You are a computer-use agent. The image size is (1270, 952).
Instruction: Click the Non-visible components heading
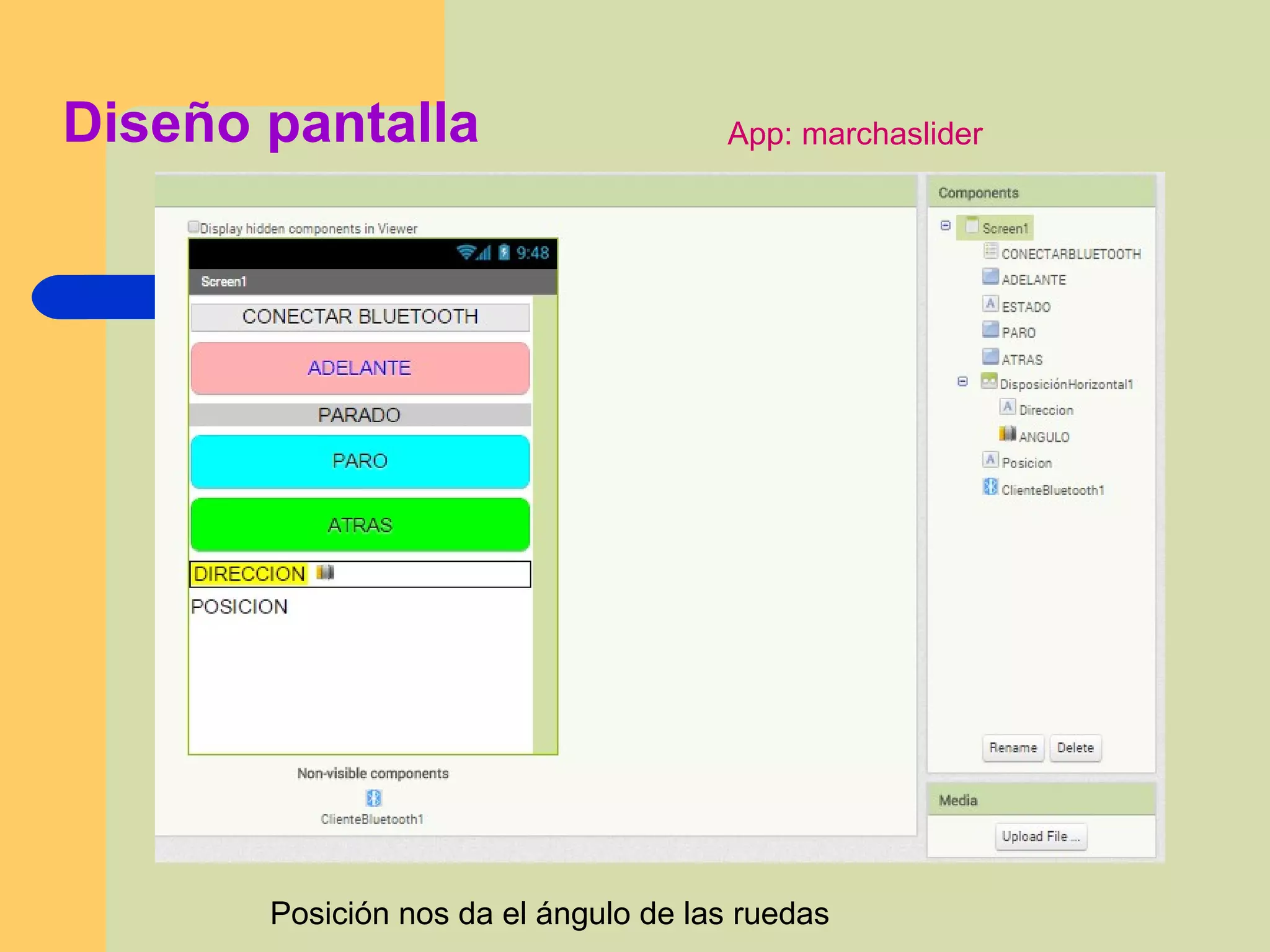373,773
